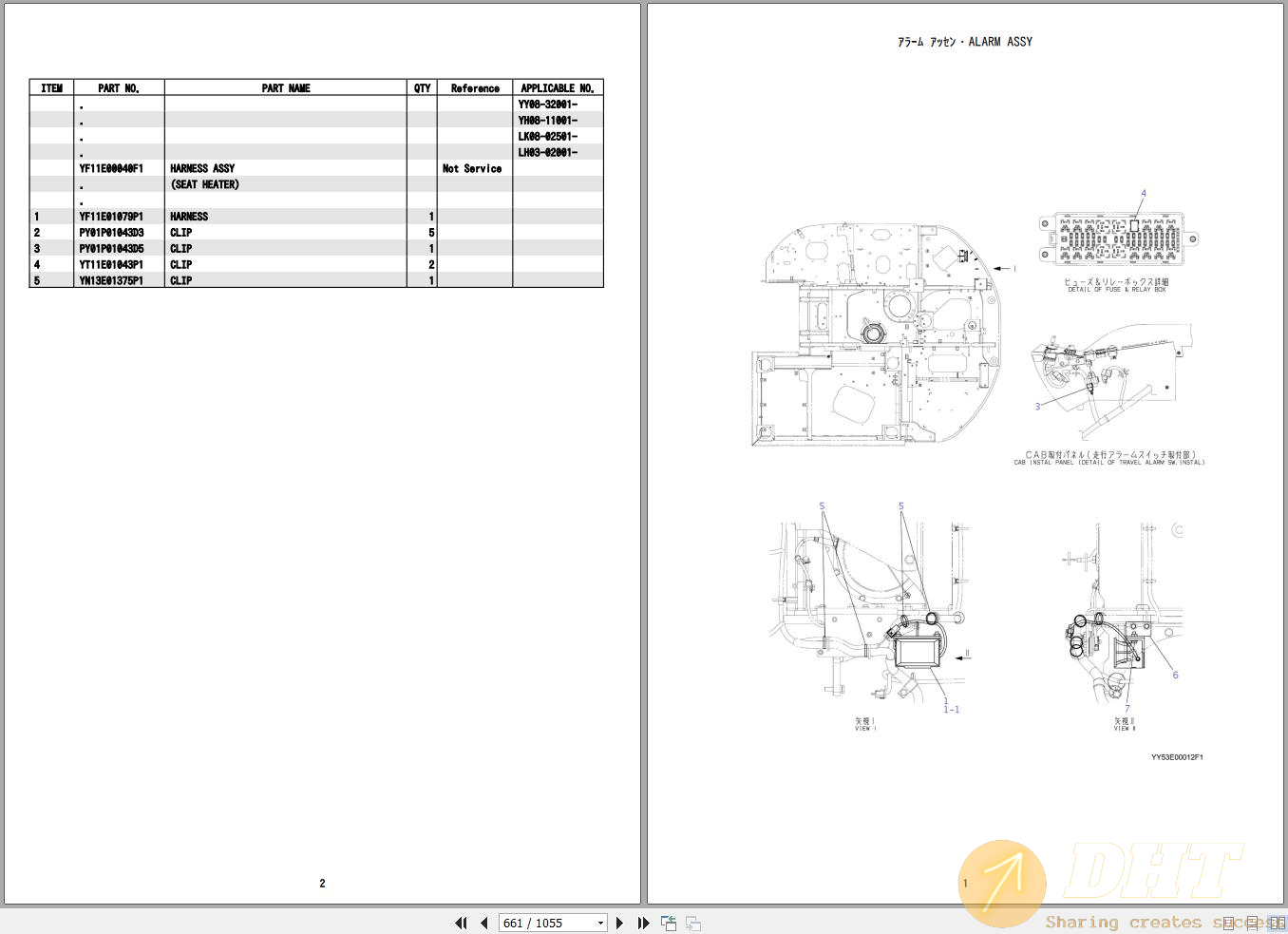Click callout 1-1 in View I diagram
1288x934 pixels.
coord(951,710)
